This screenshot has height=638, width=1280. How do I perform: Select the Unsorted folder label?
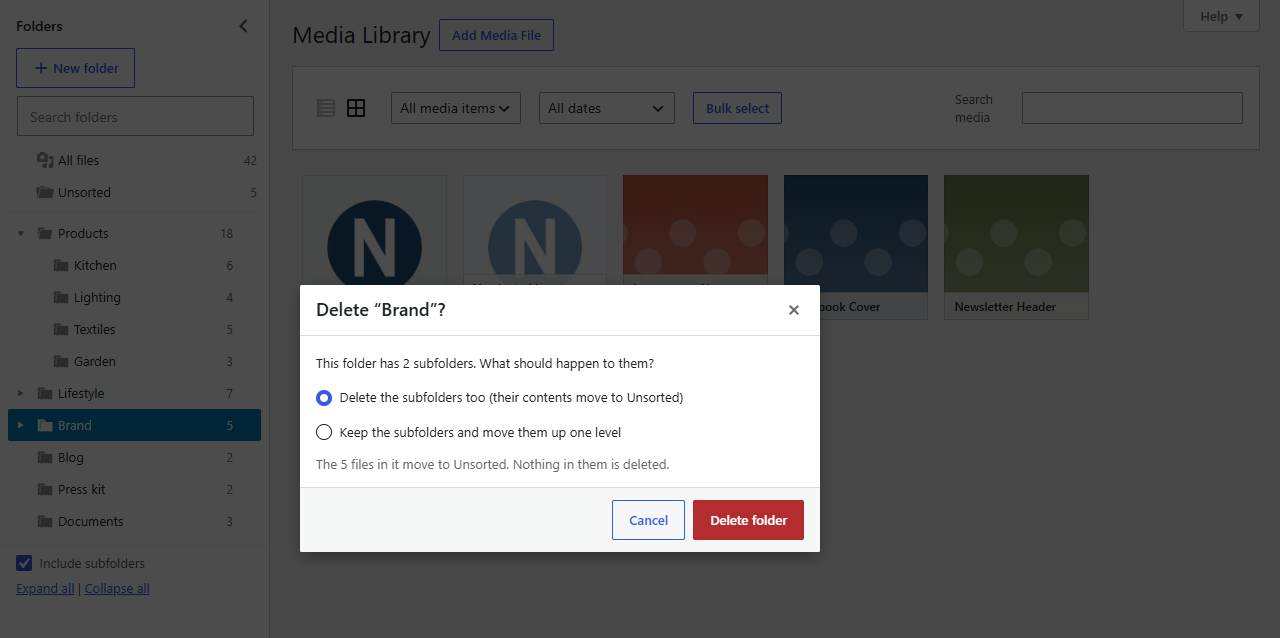pos(84,192)
